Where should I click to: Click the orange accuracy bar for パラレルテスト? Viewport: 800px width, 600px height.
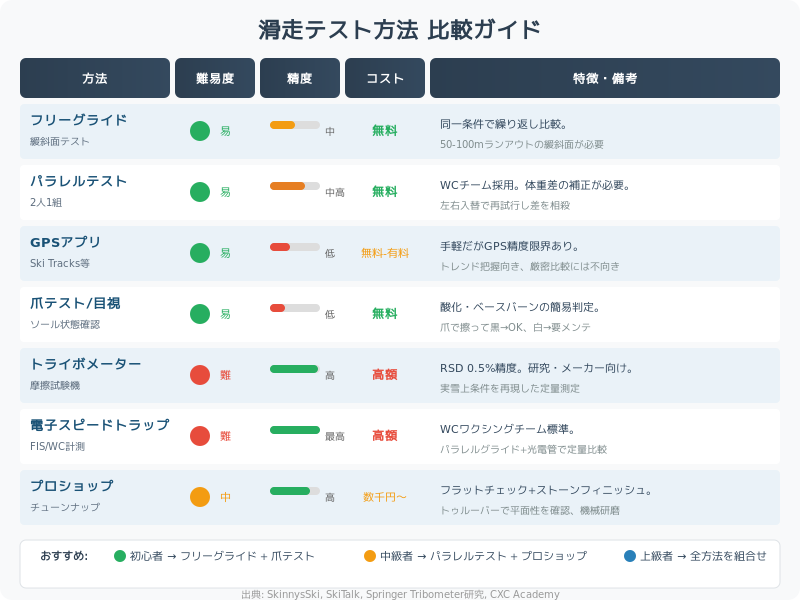pyautogui.click(x=287, y=186)
